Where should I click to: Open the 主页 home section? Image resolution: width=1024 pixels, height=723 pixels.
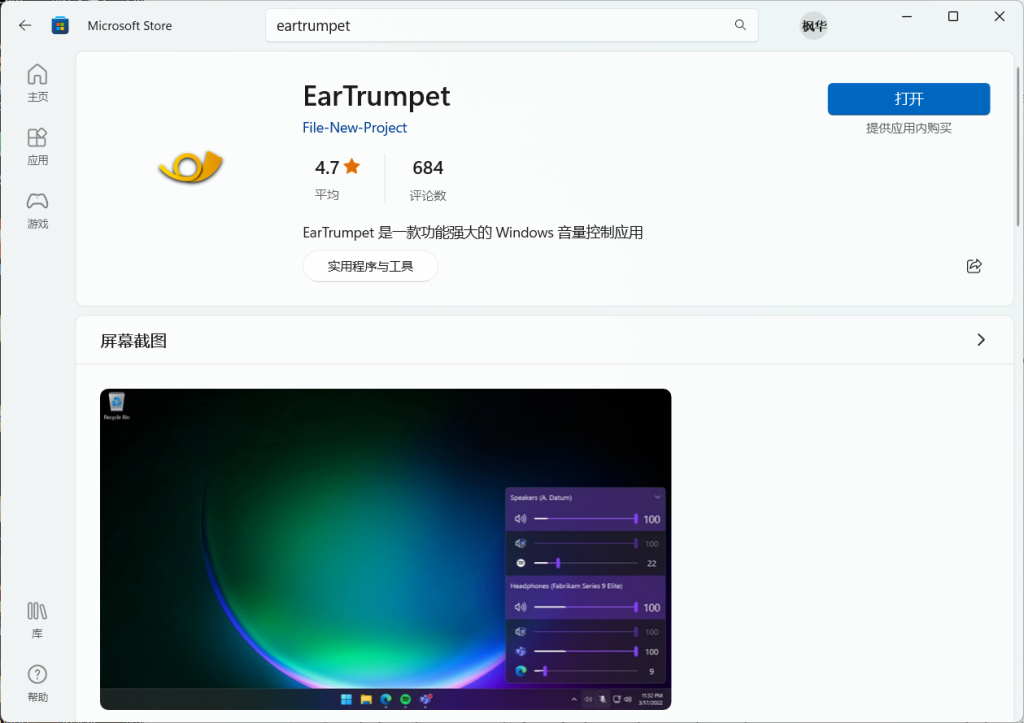click(37, 83)
